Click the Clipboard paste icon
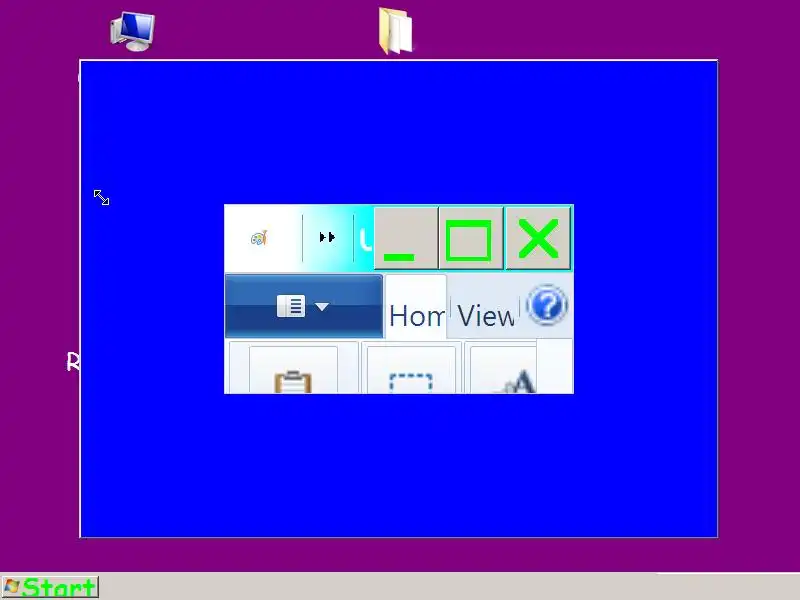The height and width of the screenshot is (600, 800). tap(293, 382)
